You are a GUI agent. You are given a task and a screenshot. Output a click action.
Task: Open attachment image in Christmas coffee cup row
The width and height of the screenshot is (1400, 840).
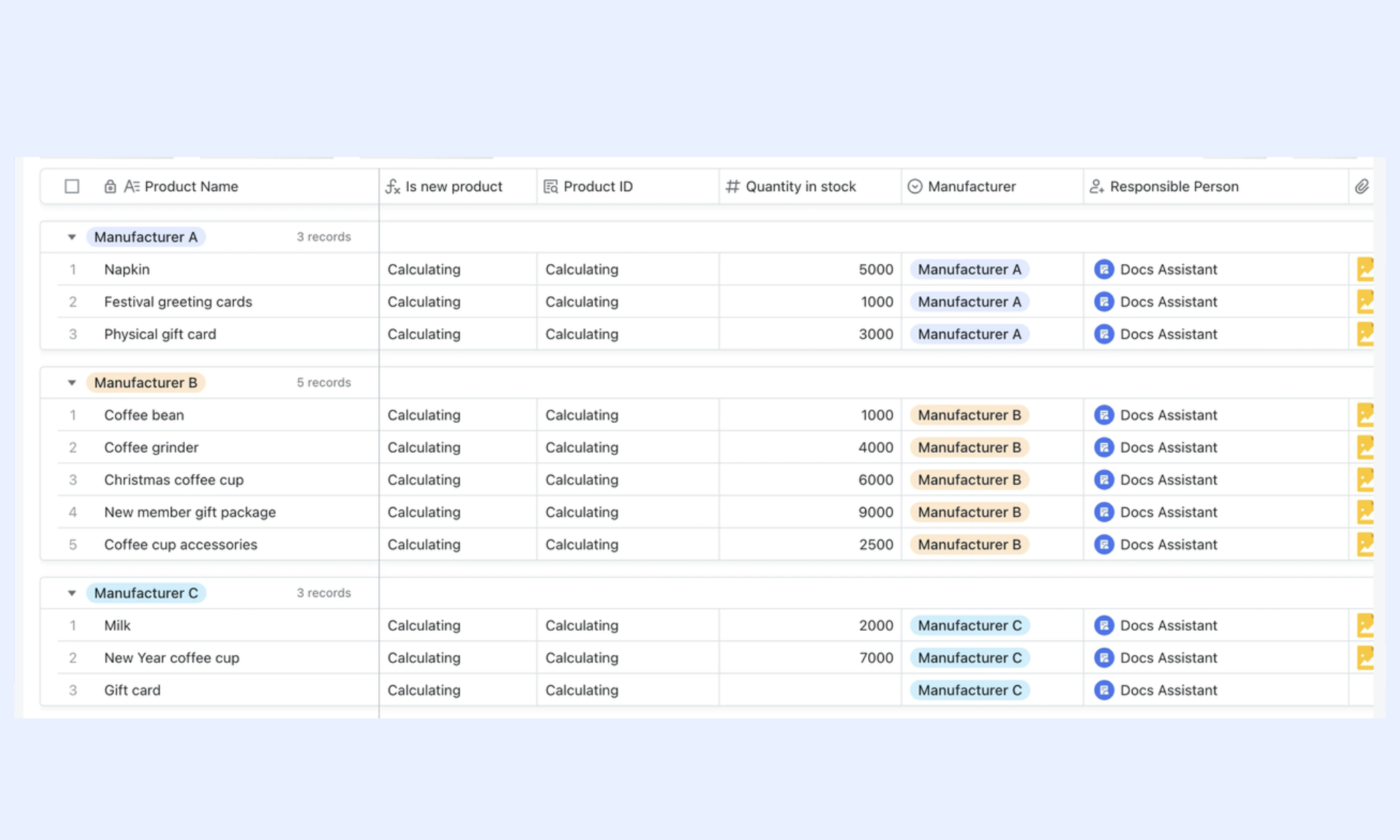click(x=1365, y=479)
